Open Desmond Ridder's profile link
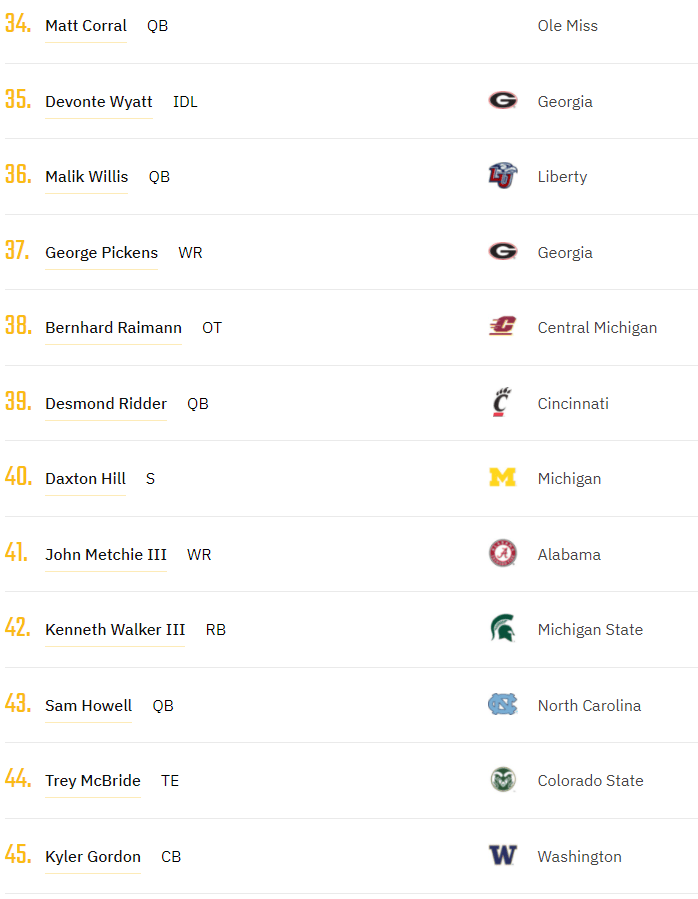This screenshot has width=698, height=899. pyautogui.click(x=106, y=404)
